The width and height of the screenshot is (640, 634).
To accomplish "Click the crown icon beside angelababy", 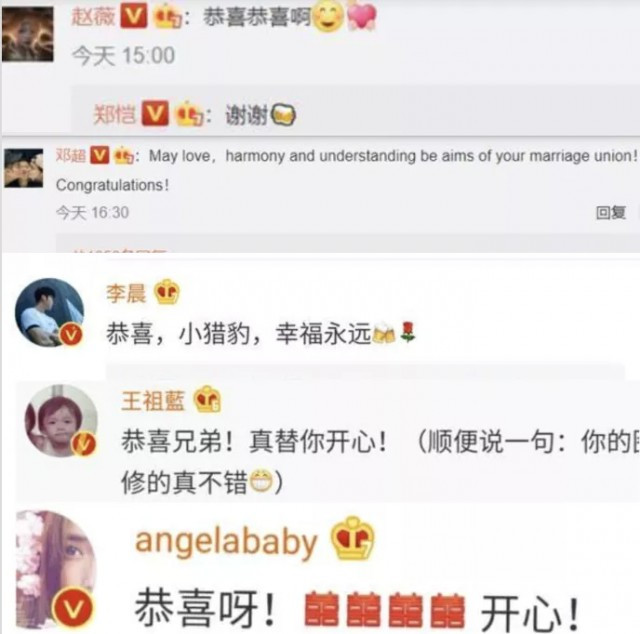I will pyautogui.click(x=352, y=538).
